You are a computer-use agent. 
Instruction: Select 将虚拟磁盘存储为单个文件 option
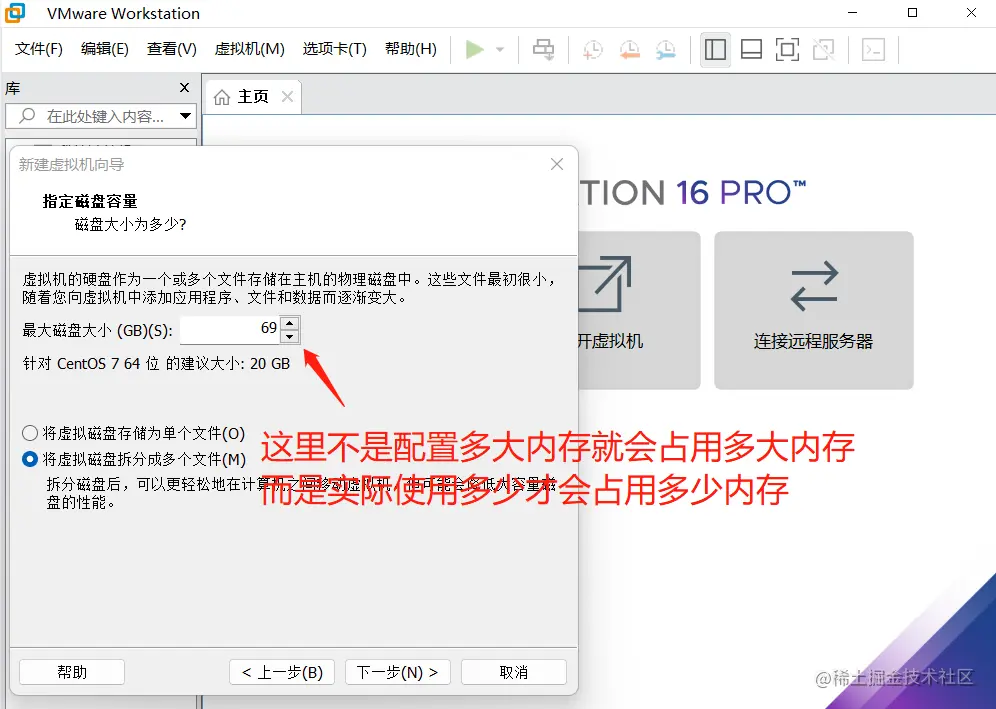pyautogui.click(x=31, y=433)
